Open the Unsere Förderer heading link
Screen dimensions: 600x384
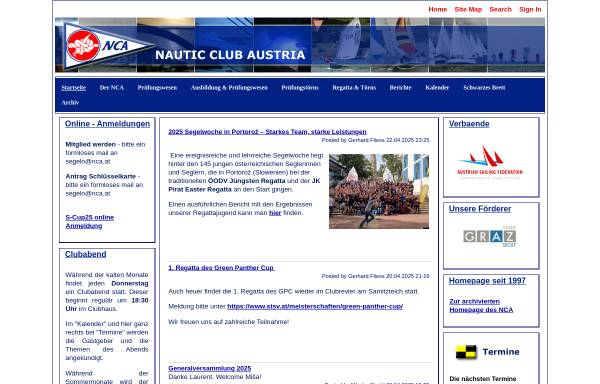coord(480,209)
